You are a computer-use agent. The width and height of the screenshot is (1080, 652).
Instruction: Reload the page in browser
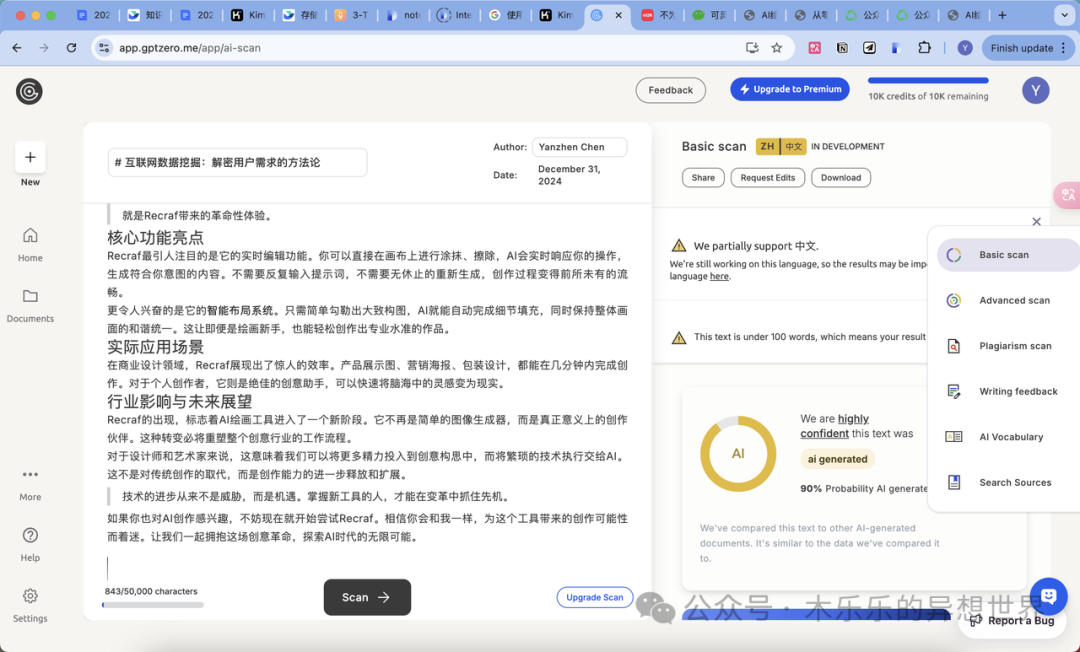[71, 48]
